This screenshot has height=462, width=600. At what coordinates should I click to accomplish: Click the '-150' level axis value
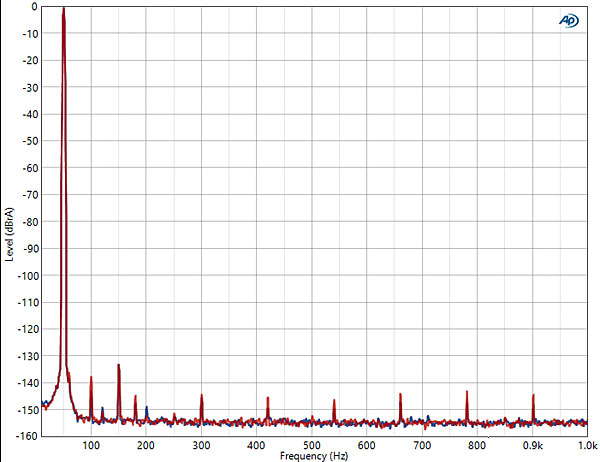28,410
